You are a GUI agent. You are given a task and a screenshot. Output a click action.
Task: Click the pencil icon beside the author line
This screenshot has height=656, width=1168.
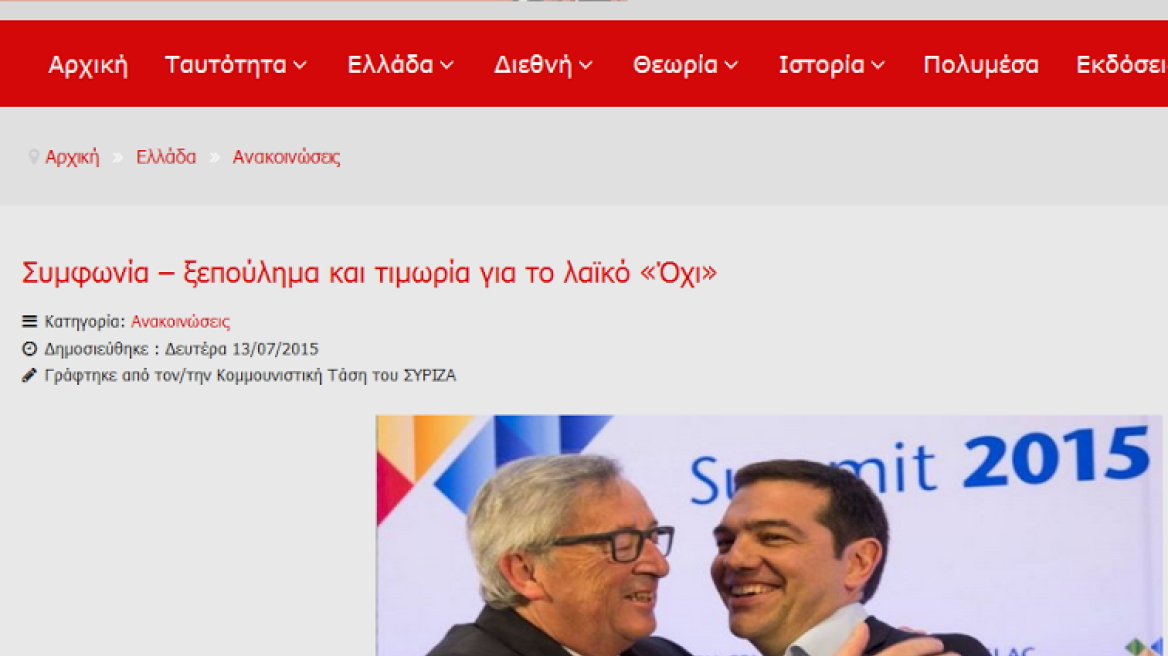tap(28, 375)
